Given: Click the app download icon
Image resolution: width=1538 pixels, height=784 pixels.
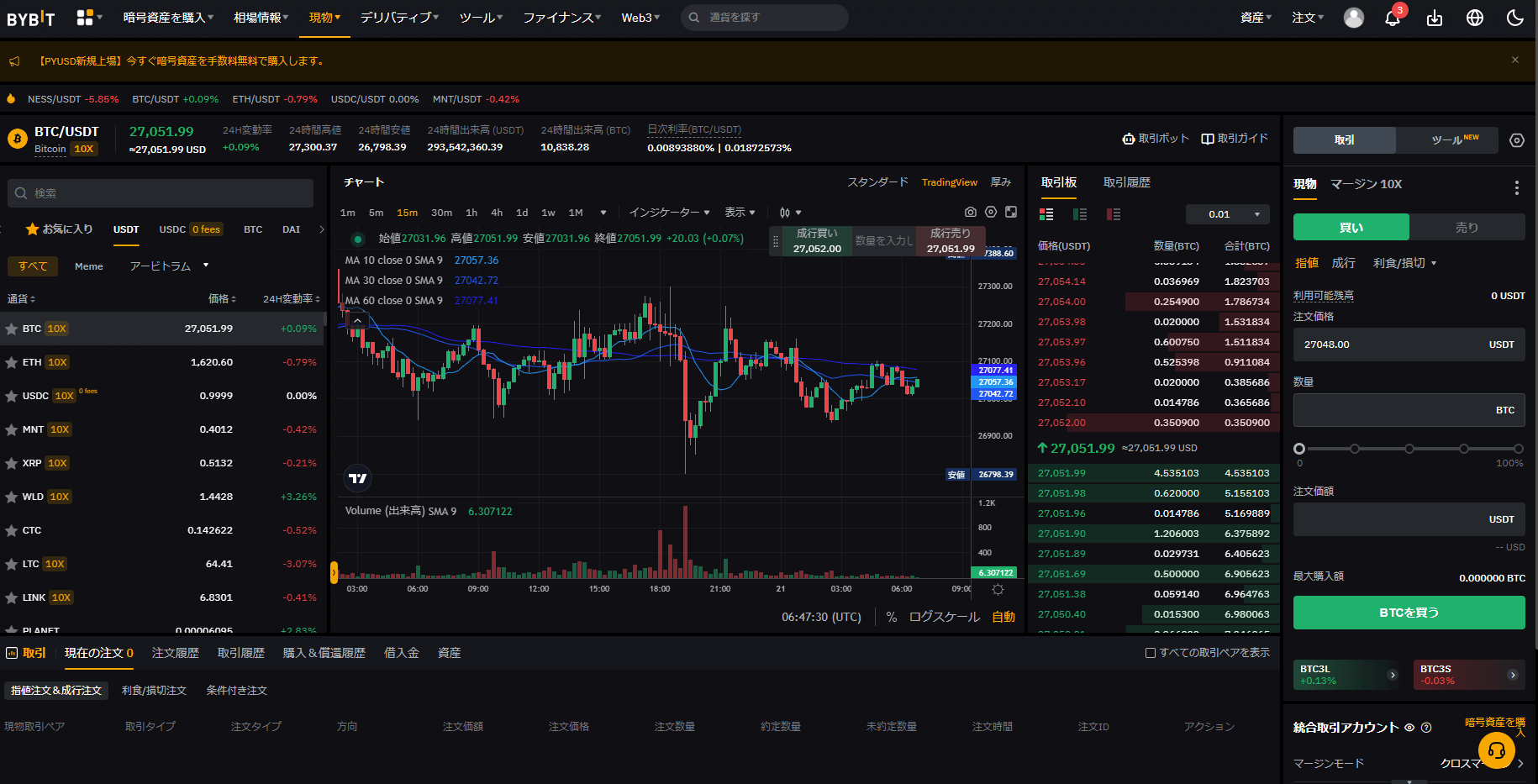Looking at the screenshot, I should point(1435,18).
